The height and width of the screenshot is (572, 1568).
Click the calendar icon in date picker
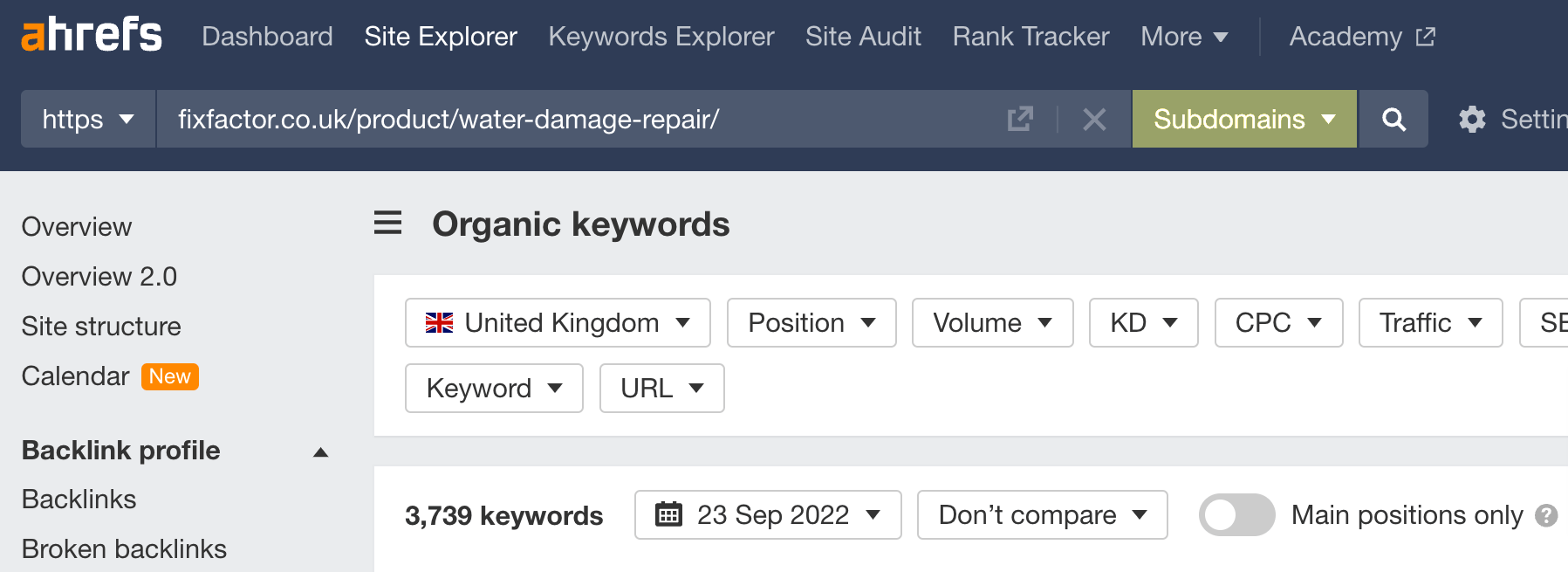pos(668,514)
